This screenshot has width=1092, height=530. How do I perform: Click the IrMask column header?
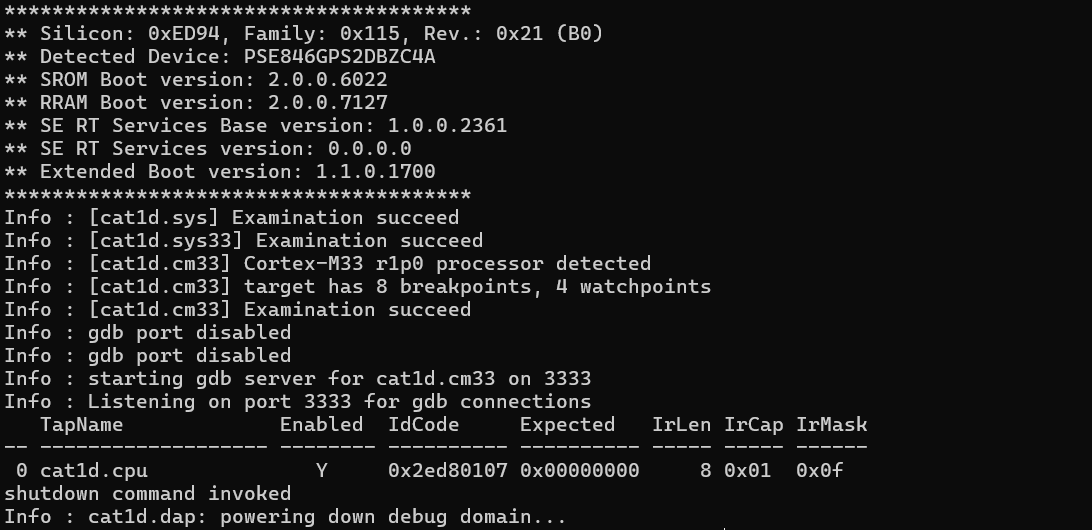coord(831,425)
